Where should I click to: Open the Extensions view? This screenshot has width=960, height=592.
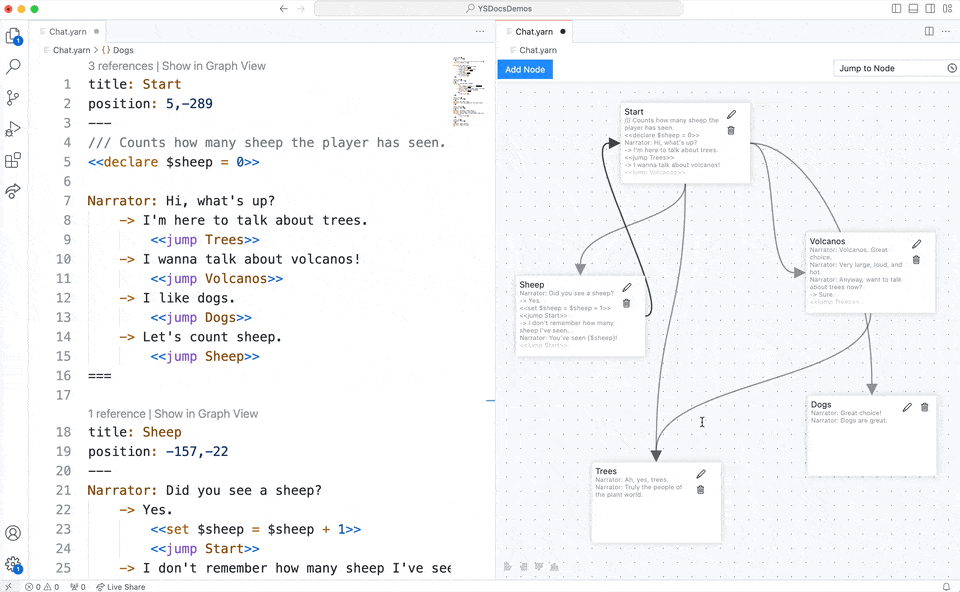tap(14, 160)
